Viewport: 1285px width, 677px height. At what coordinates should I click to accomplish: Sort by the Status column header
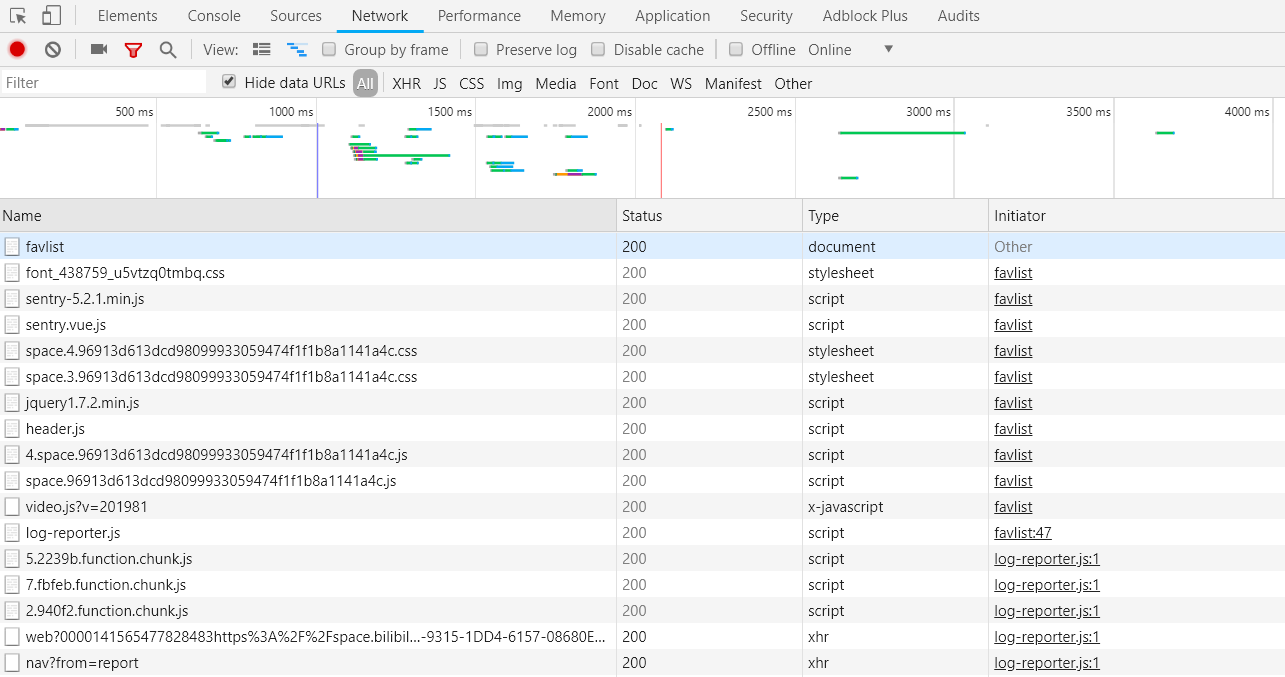click(x=709, y=215)
